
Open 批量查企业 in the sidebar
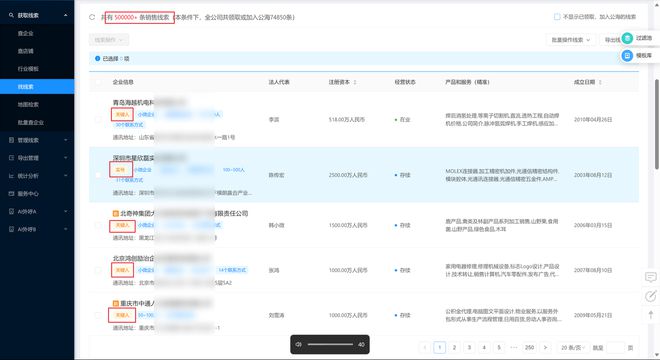point(30,123)
